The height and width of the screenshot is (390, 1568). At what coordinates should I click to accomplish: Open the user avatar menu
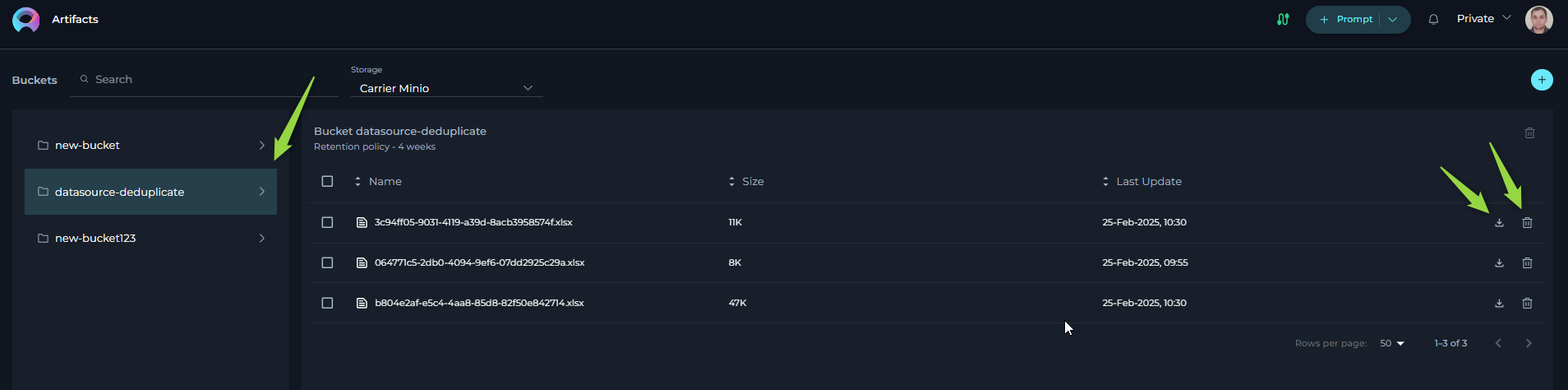click(x=1538, y=20)
